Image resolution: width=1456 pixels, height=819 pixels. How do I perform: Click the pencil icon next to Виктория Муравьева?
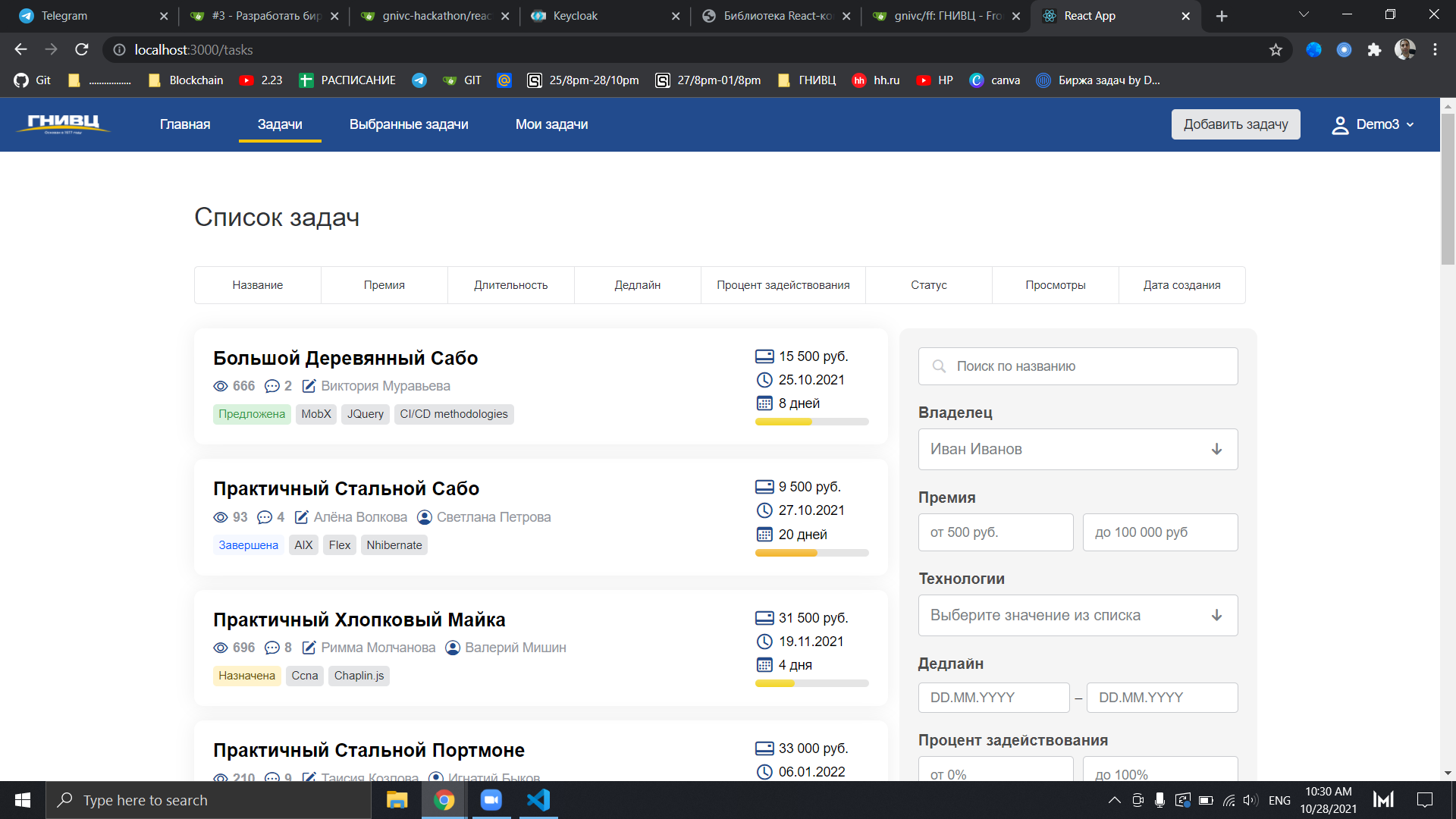(309, 386)
